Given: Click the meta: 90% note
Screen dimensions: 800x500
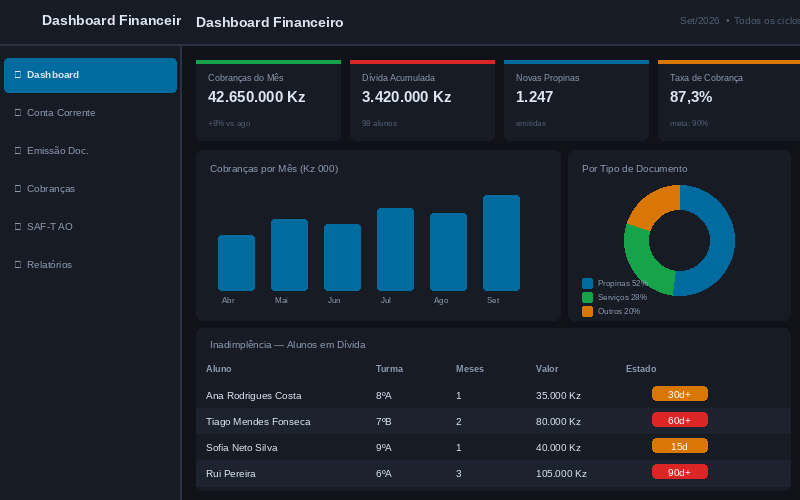Looking at the screenshot, I should coord(689,123).
